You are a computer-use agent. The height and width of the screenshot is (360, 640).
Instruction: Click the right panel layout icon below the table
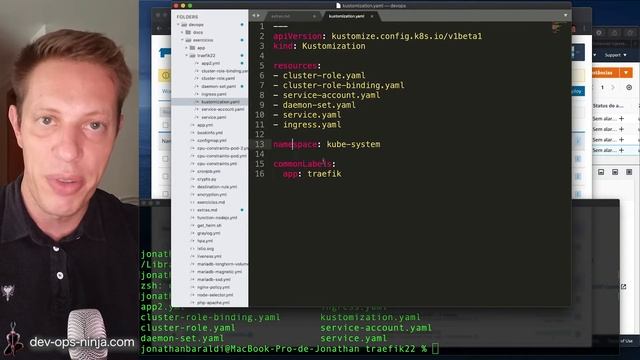click(x=629, y=172)
